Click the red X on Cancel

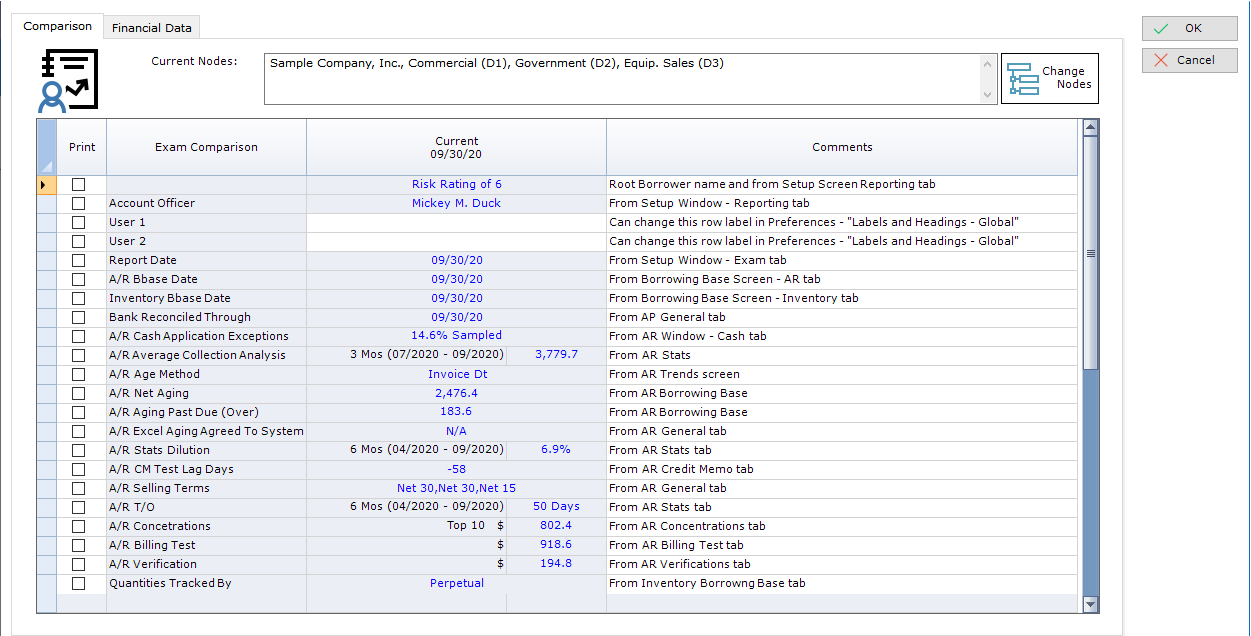point(1160,60)
